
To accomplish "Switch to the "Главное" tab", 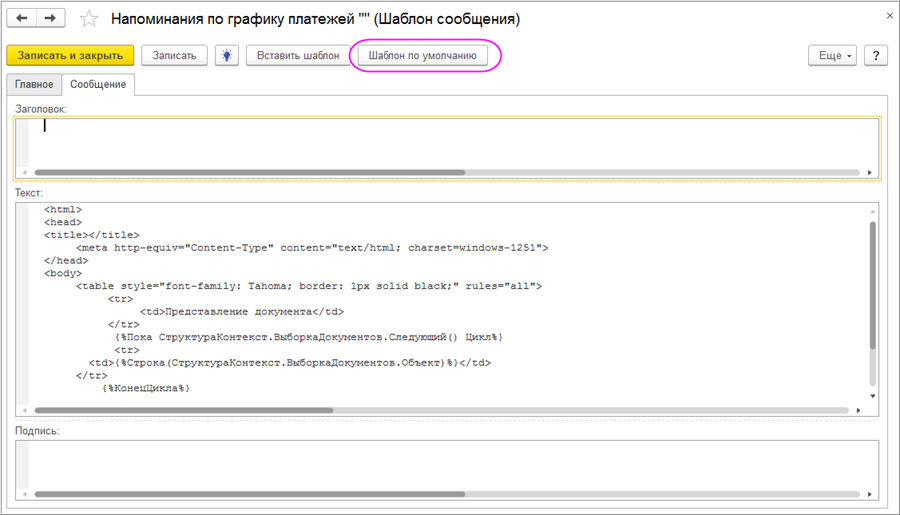I will click(33, 85).
